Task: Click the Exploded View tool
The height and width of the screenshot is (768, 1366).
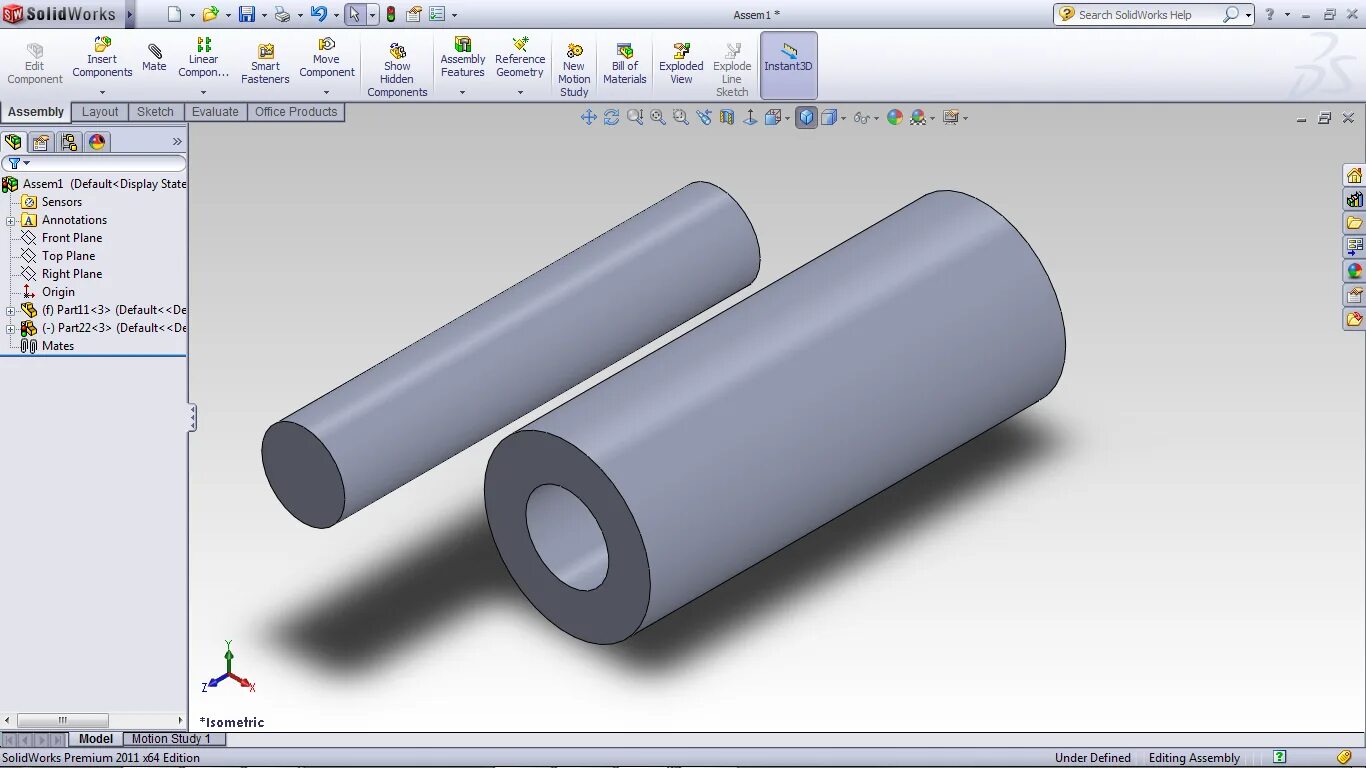Action: tap(681, 64)
